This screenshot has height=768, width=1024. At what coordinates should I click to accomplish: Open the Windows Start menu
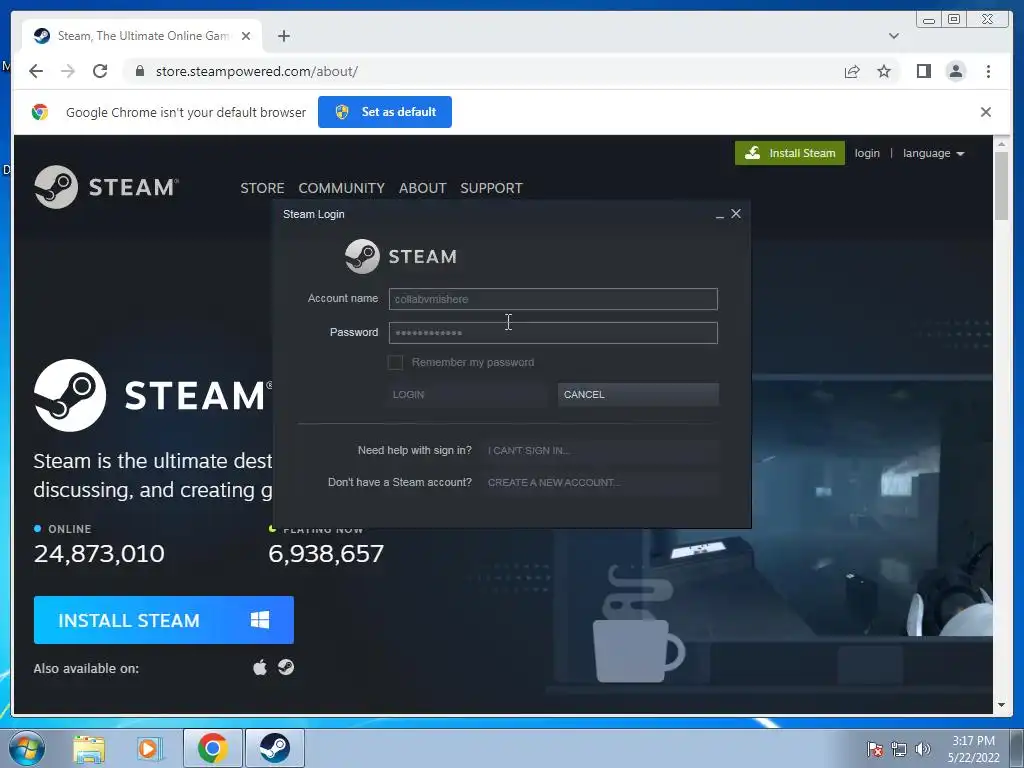tap(27, 748)
